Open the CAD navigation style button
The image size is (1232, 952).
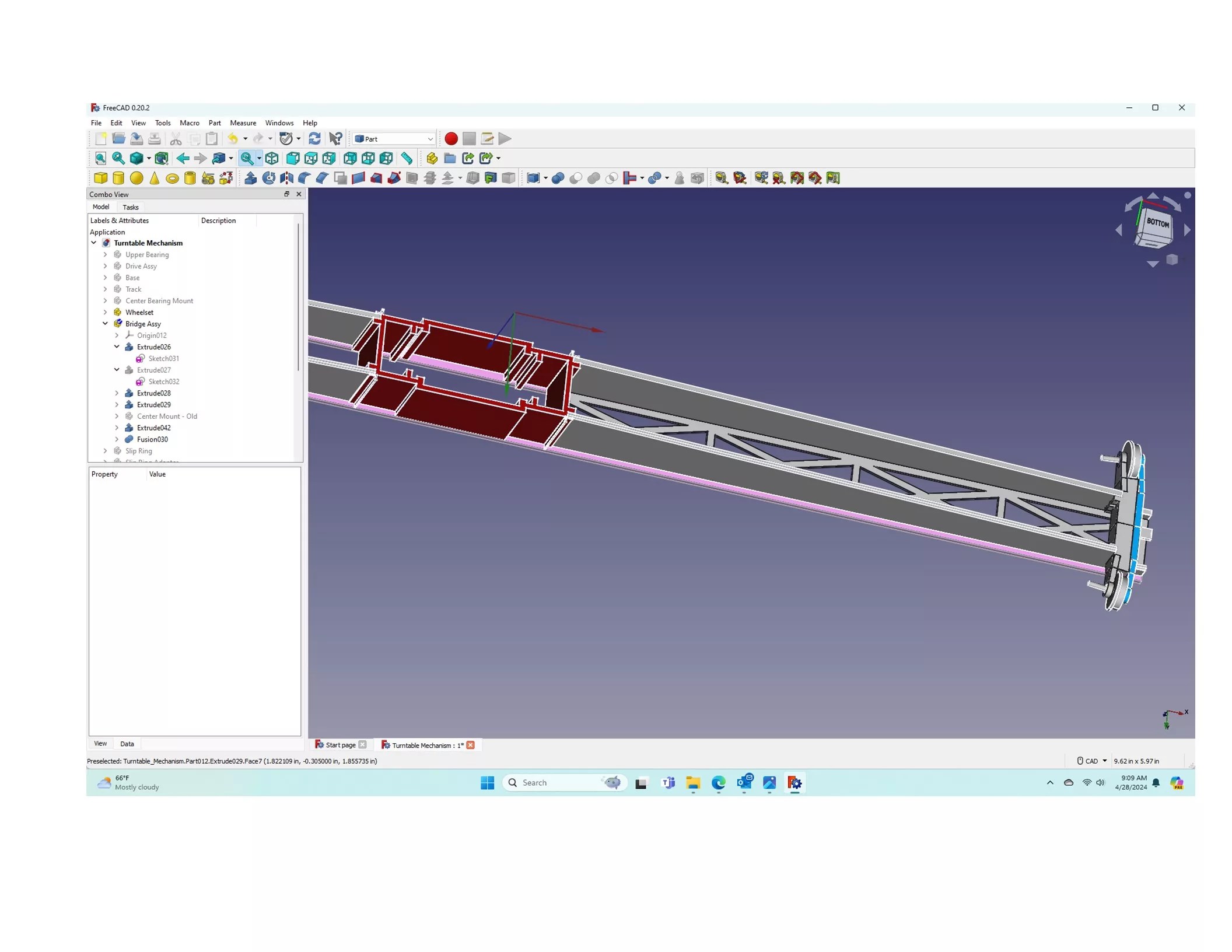click(1091, 761)
